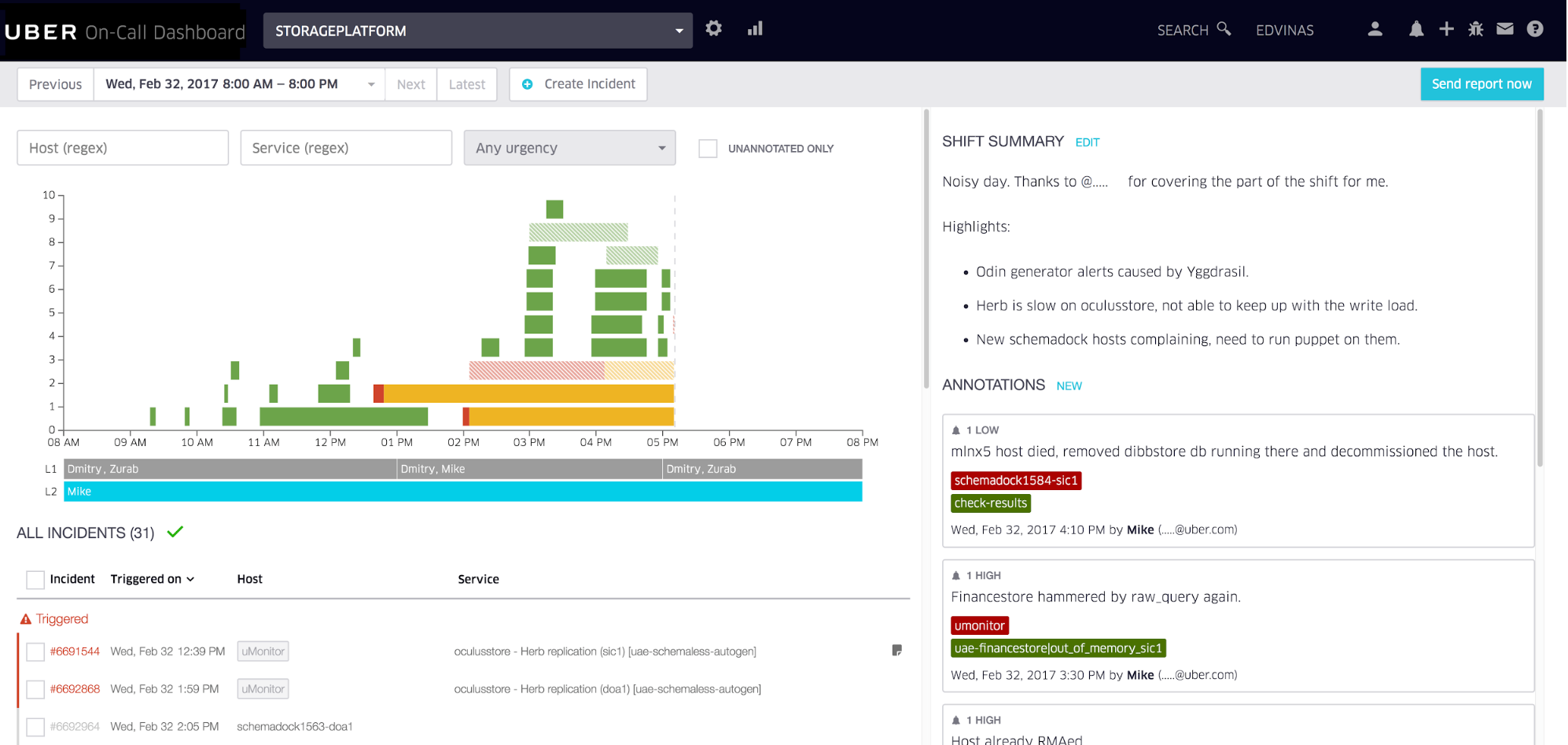Click NEW link beside Annotations
Viewport: 1568px width, 745px height.
click(x=1069, y=385)
